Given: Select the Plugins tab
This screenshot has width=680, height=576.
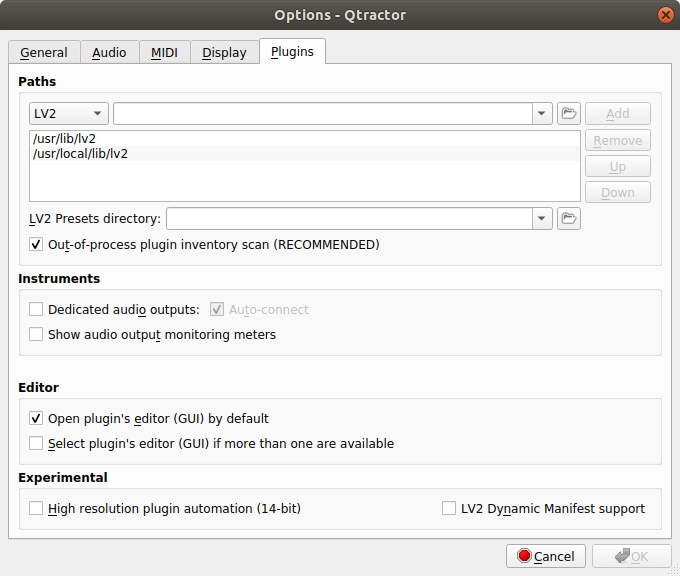Looking at the screenshot, I should [x=292, y=52].
